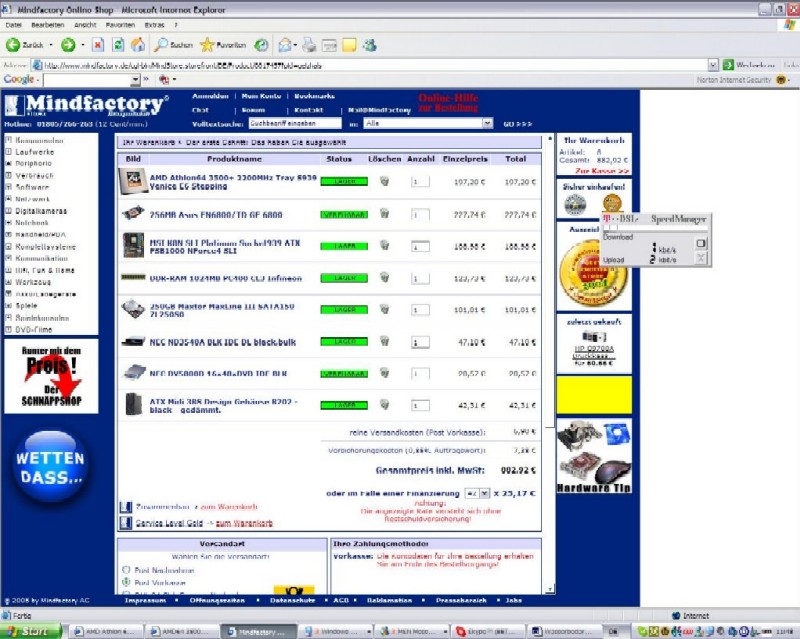Open the financing months dropdown
Viewport: 800px width, 639px height.
[484, 493]
